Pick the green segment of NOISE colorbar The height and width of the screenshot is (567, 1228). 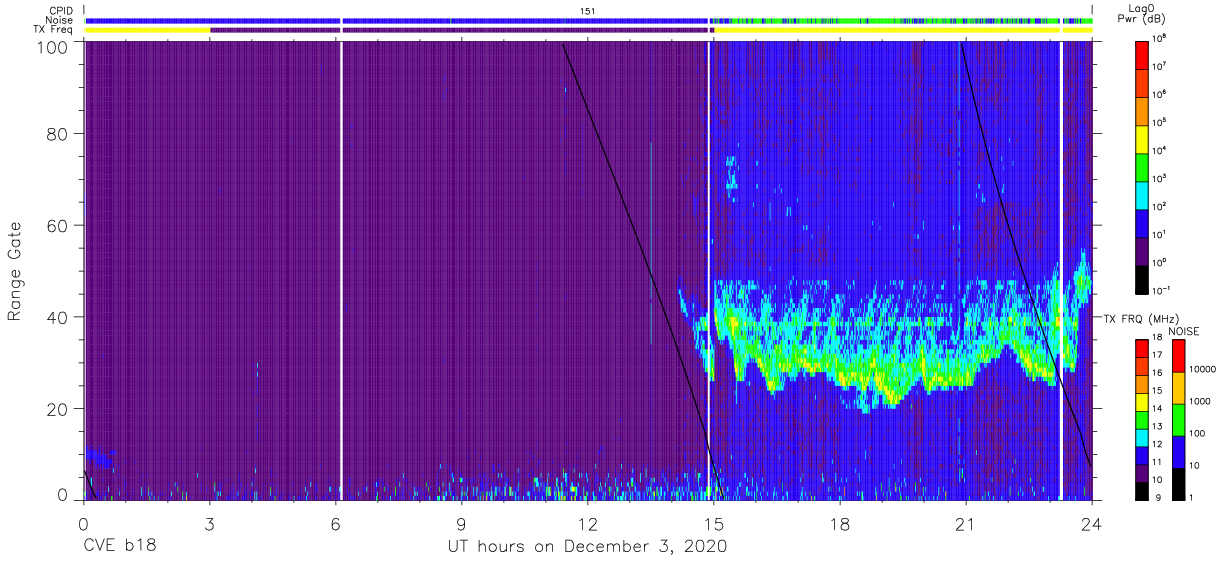point(1178,418)
